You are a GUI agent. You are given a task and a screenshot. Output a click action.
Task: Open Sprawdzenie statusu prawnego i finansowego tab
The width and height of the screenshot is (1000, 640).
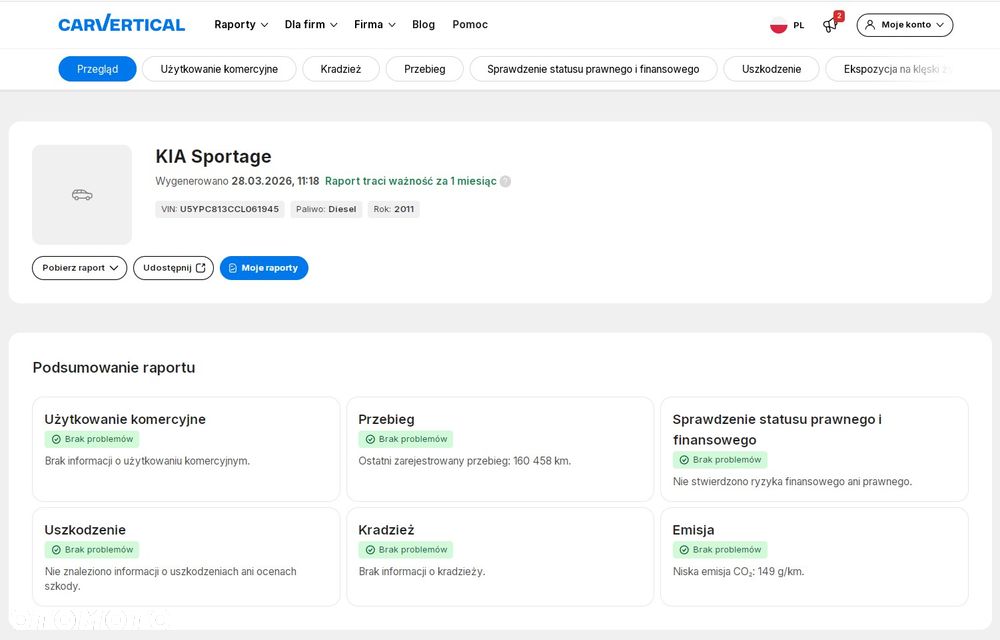point(593,69)
